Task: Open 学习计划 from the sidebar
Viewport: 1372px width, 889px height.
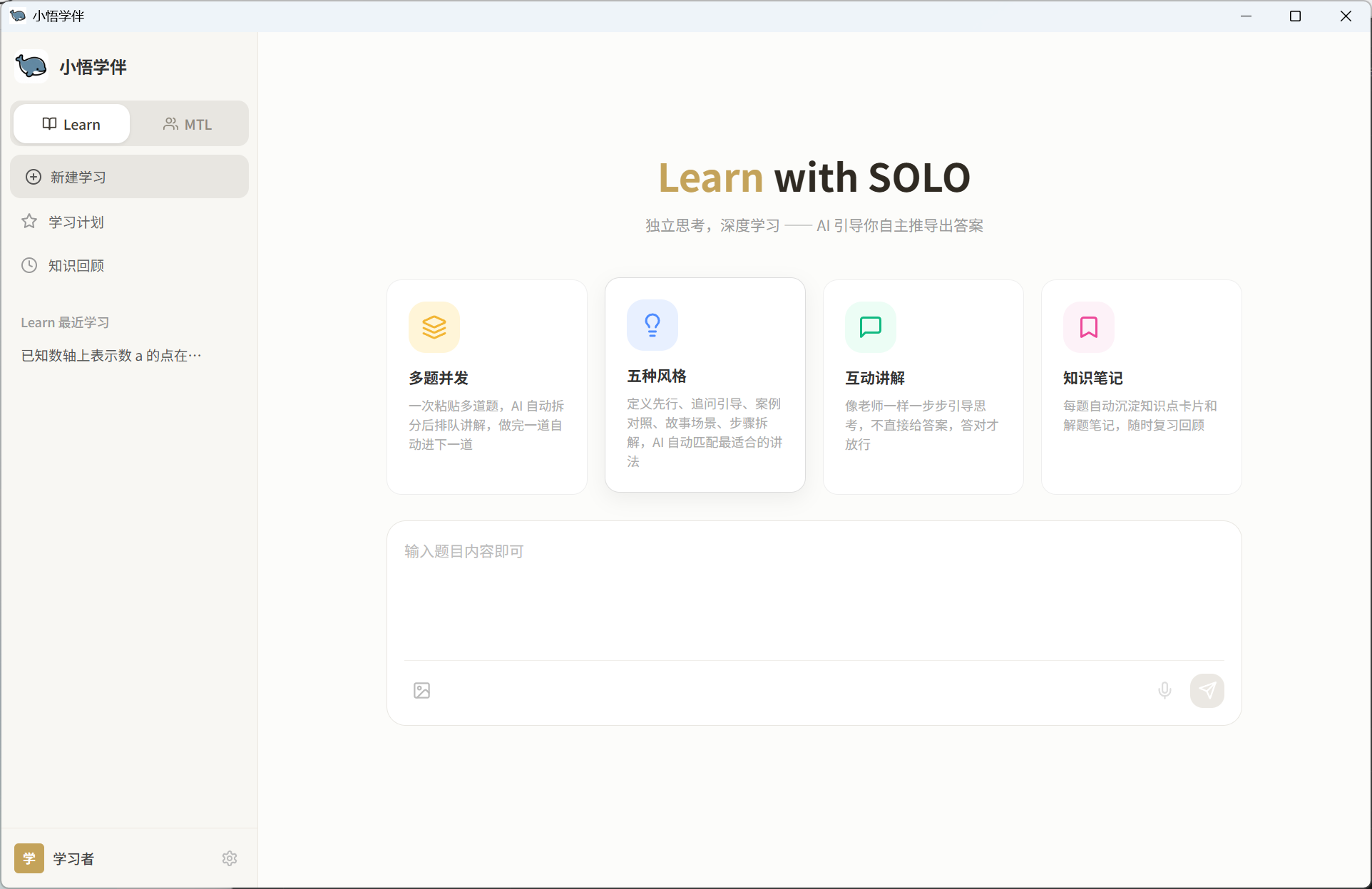Action: pyautogui.click(x=129, y=222)
